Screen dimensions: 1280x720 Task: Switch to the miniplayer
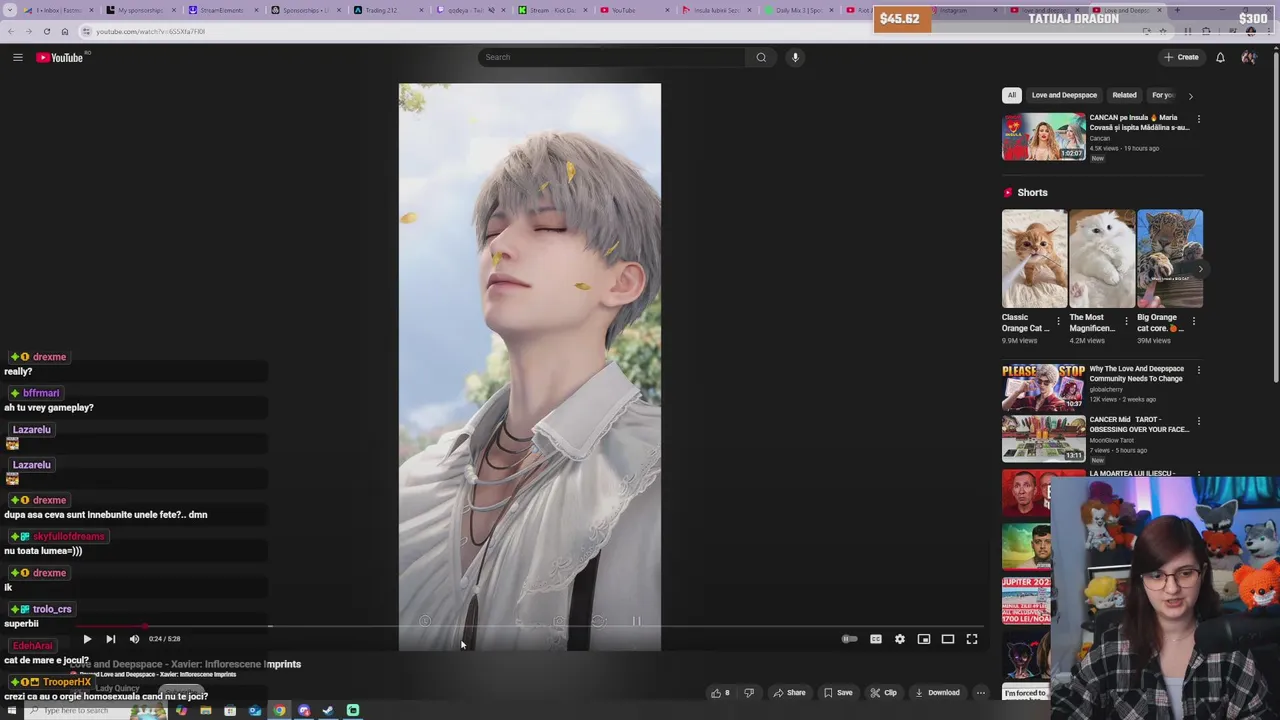coord(923,639)
